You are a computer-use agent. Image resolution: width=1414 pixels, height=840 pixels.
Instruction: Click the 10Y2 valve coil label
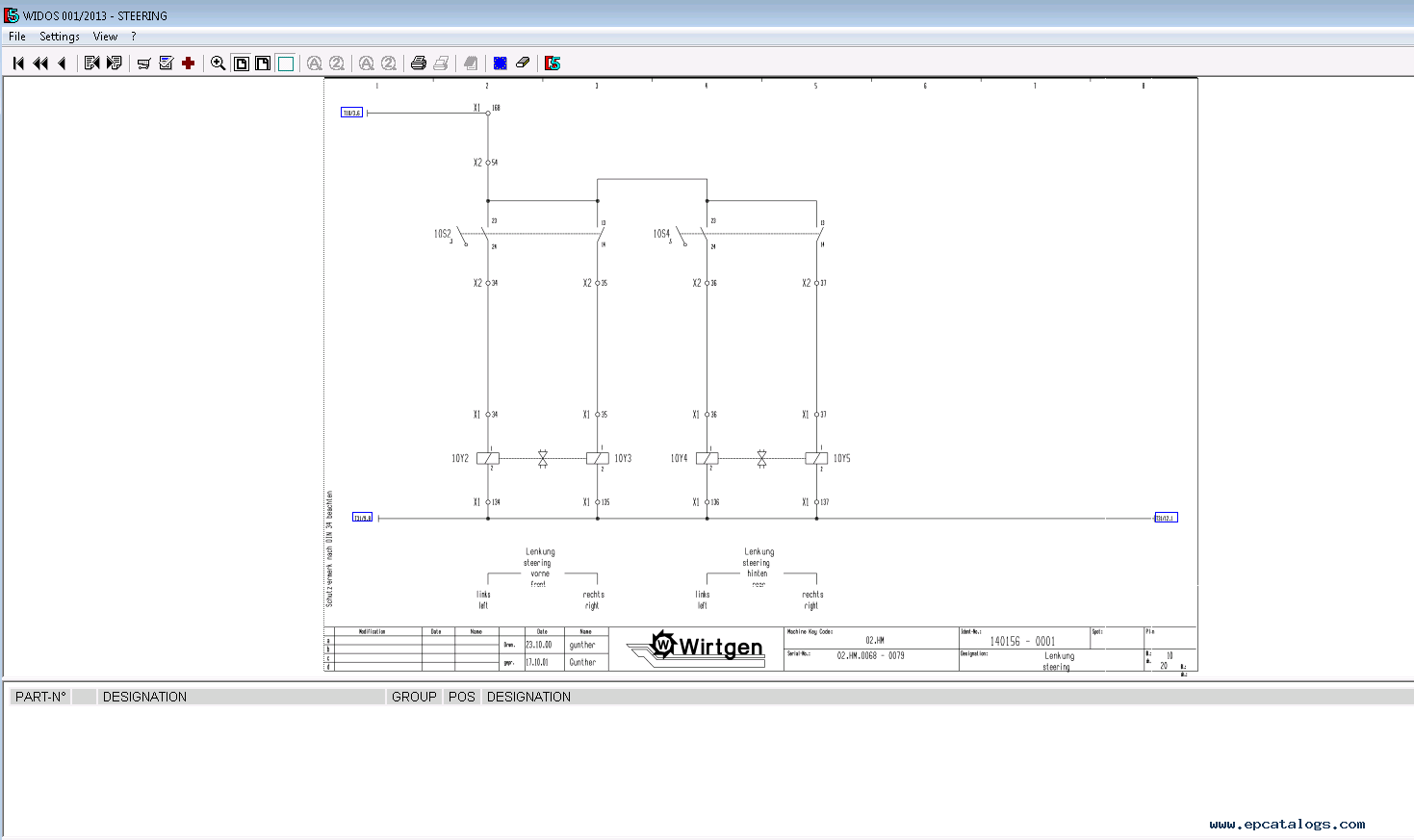tap(460, 459)
